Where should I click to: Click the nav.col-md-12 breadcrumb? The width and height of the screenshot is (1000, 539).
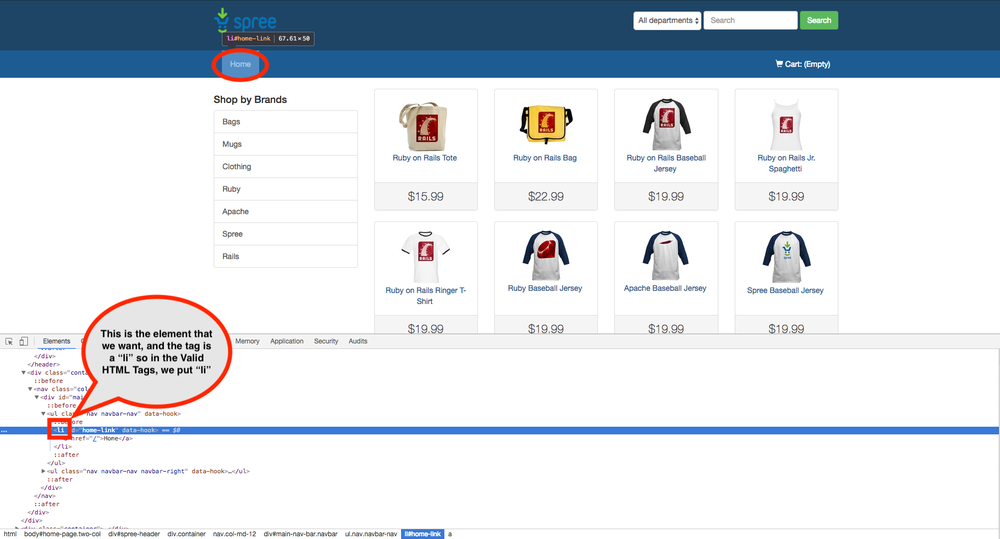pyautogui.click(x=235, y=534)
